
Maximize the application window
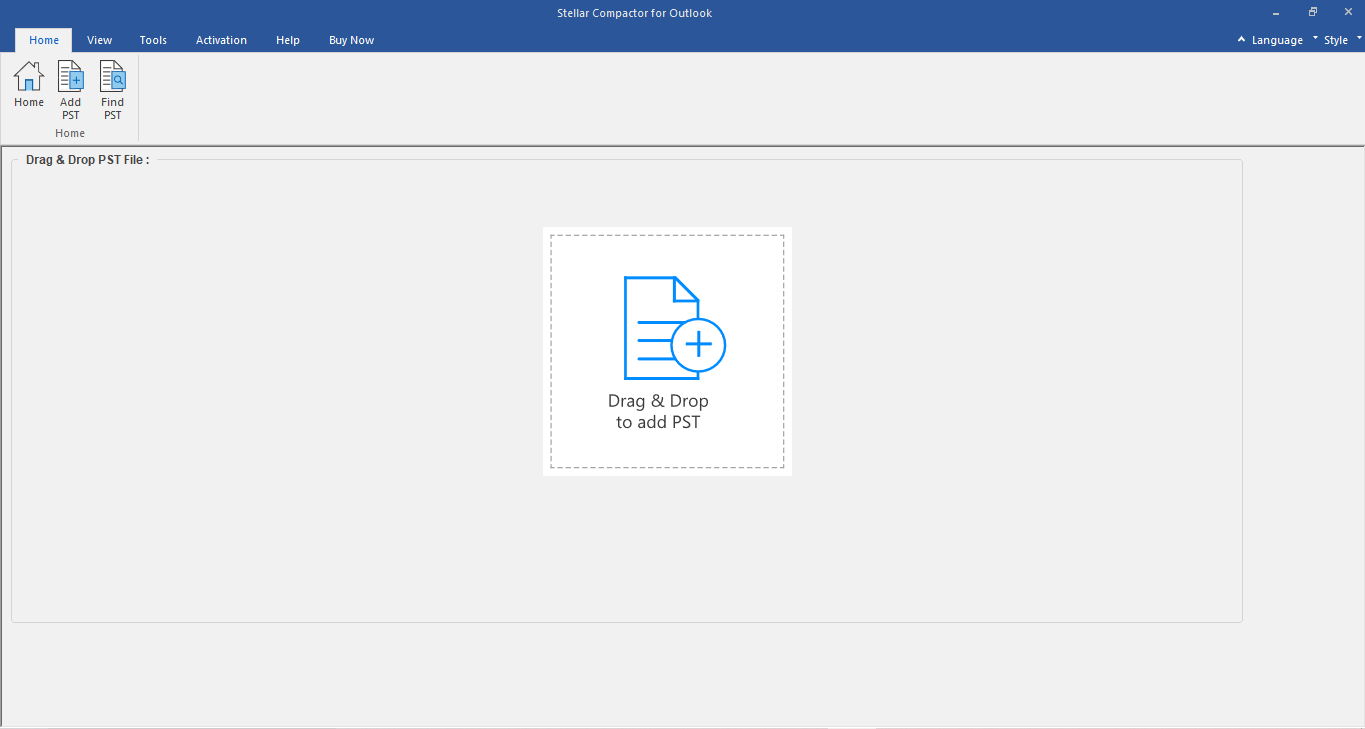click(x=1311, y=12)
